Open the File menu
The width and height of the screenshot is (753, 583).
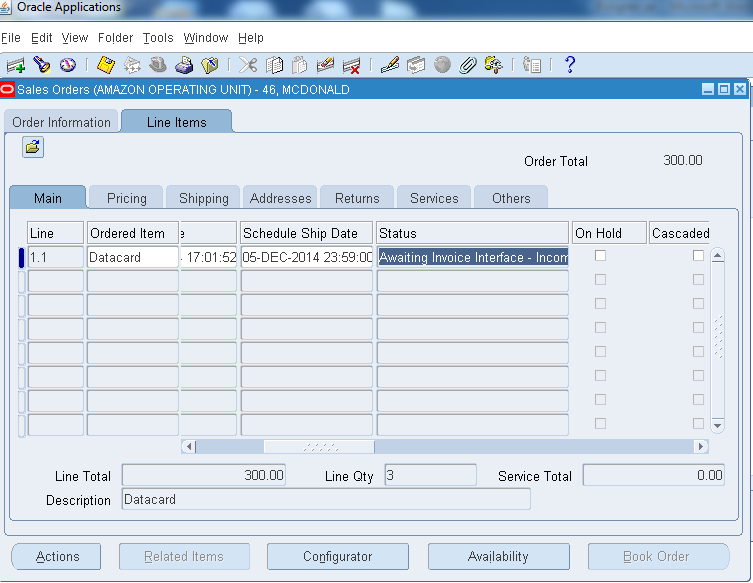point(11,38)
